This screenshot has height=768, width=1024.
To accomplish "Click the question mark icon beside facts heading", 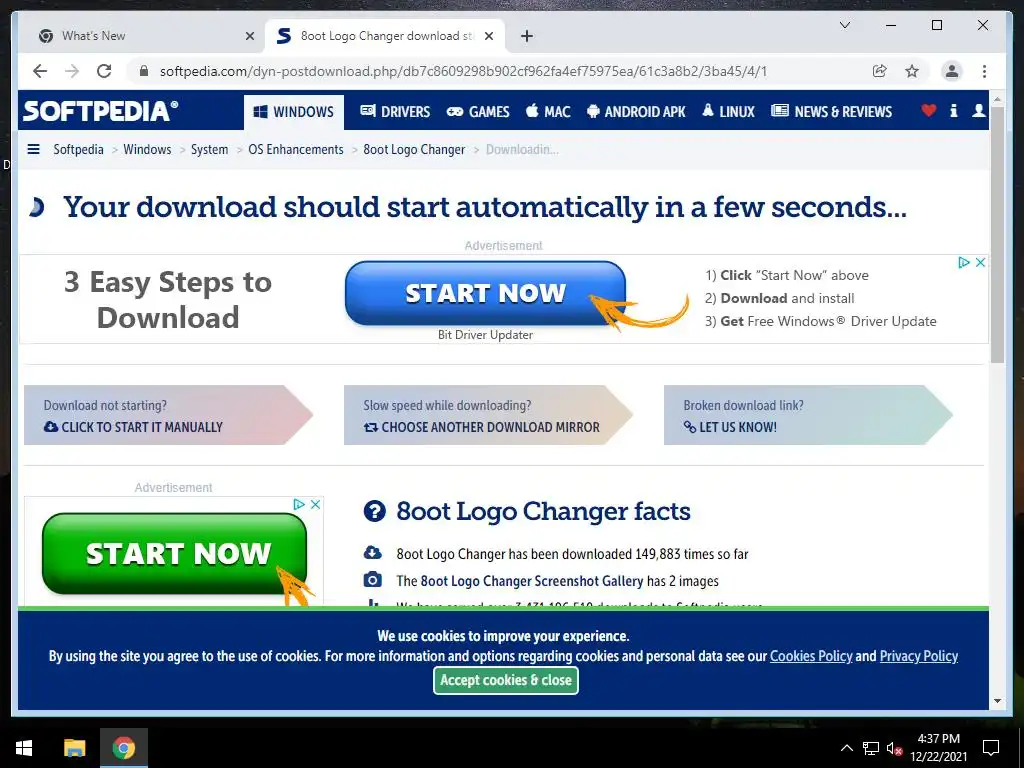I will [374, 511].
